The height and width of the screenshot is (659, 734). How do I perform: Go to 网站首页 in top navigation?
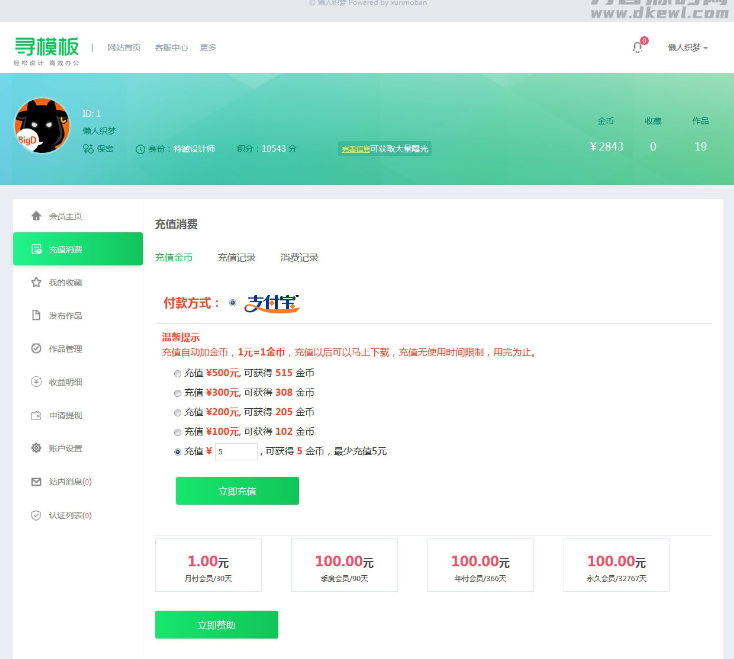[124, 47]
